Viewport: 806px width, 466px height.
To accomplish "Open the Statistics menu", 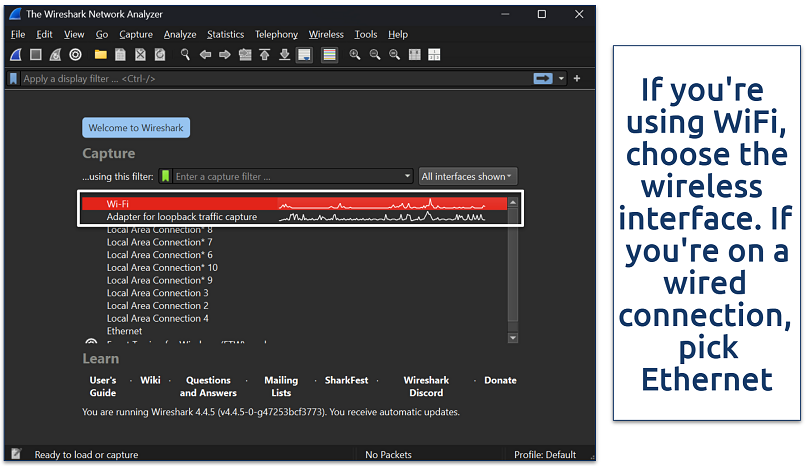I will 225,34.
